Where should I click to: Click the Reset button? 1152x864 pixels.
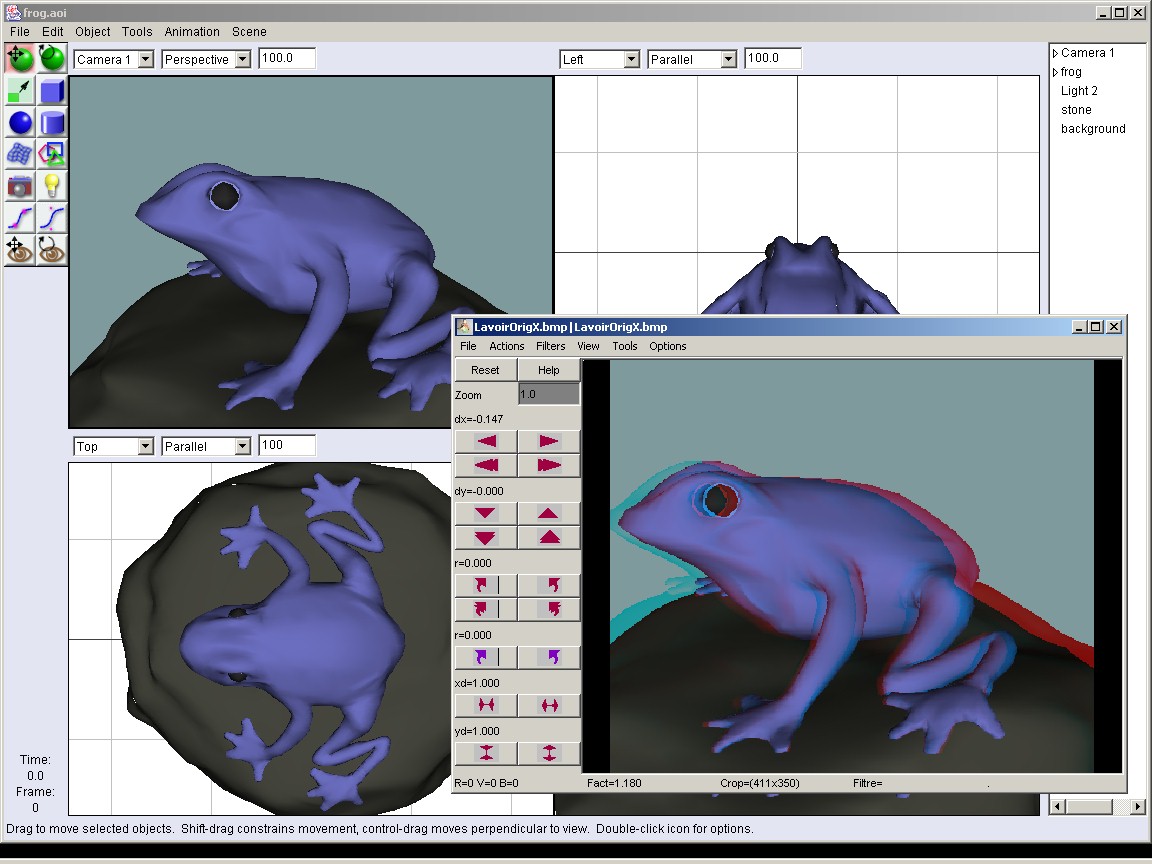(486, 370)
